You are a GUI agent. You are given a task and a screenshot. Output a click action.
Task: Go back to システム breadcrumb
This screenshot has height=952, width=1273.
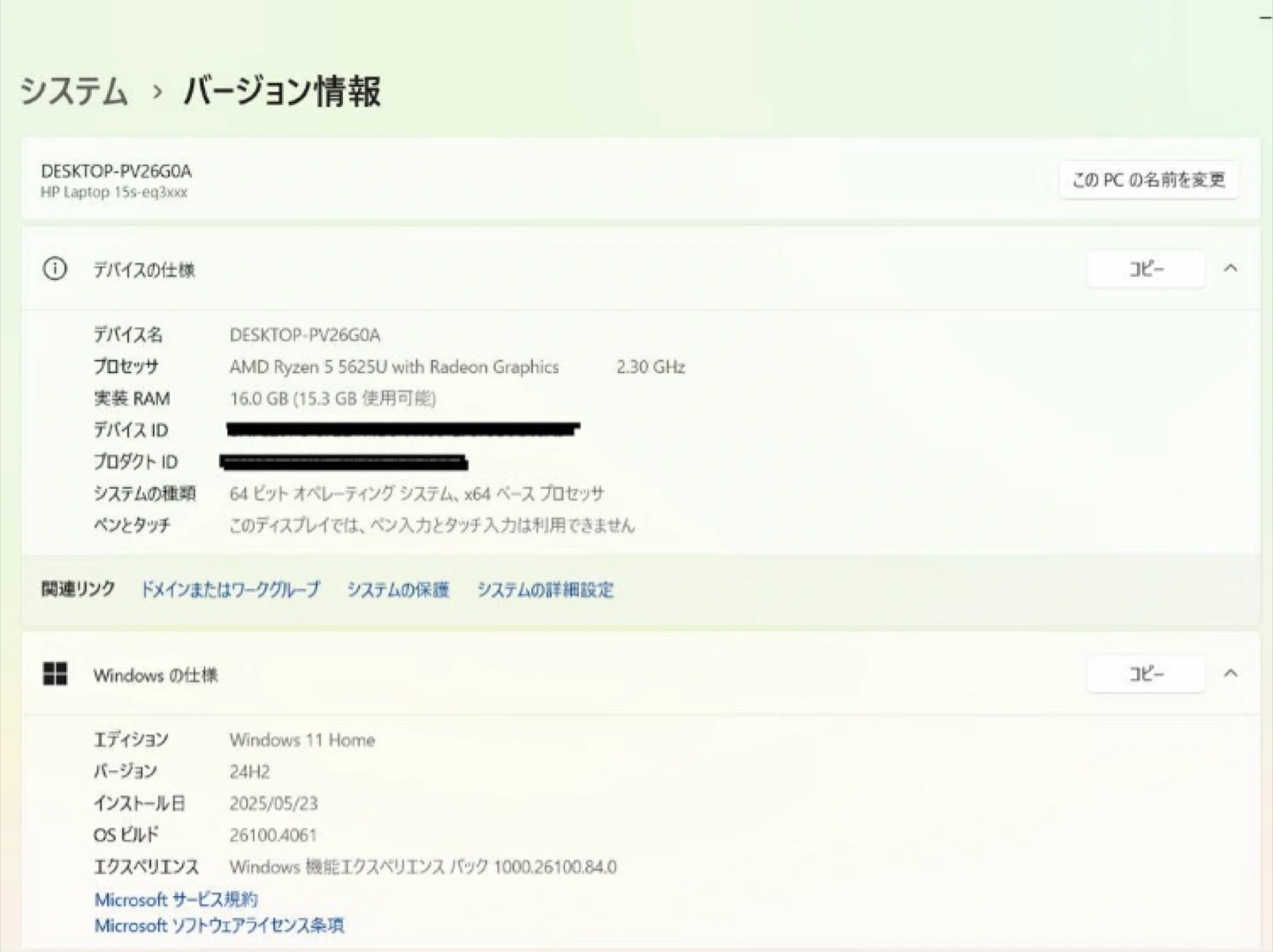pos(74,91)
